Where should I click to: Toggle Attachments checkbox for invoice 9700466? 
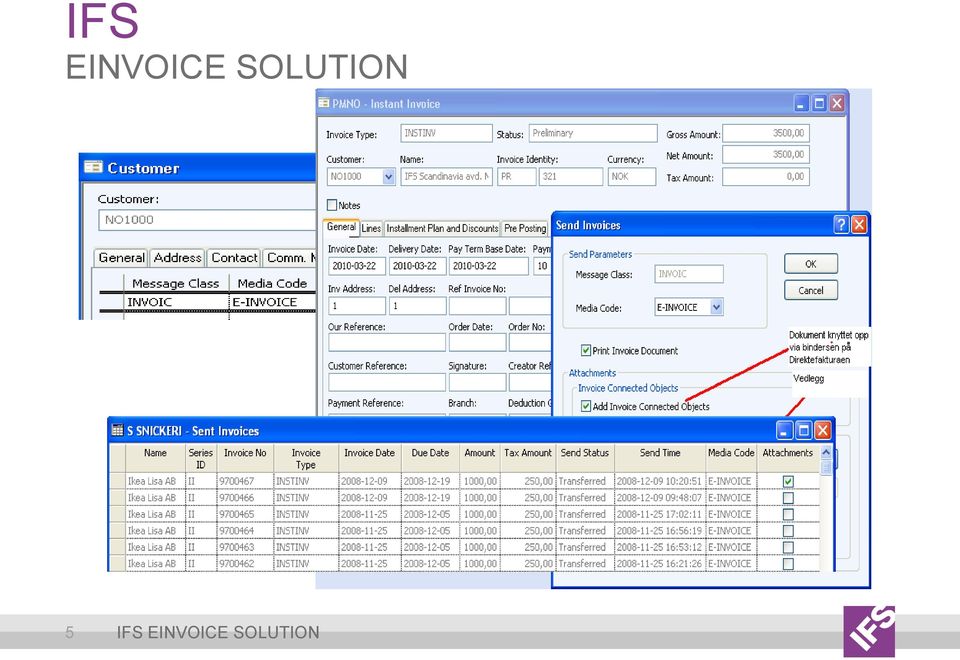pyautogui.click(x=788, y=498)
